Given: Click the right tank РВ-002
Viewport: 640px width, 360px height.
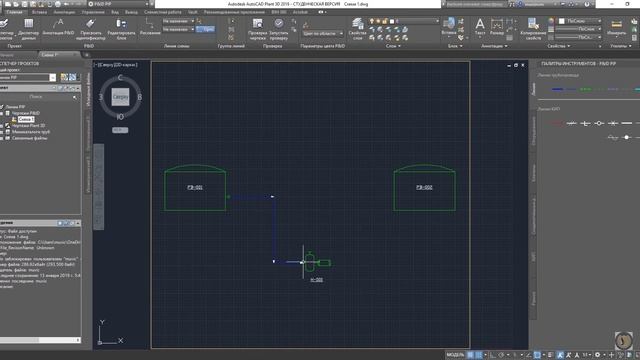Looking at the screenshot, I should [424, 188].
